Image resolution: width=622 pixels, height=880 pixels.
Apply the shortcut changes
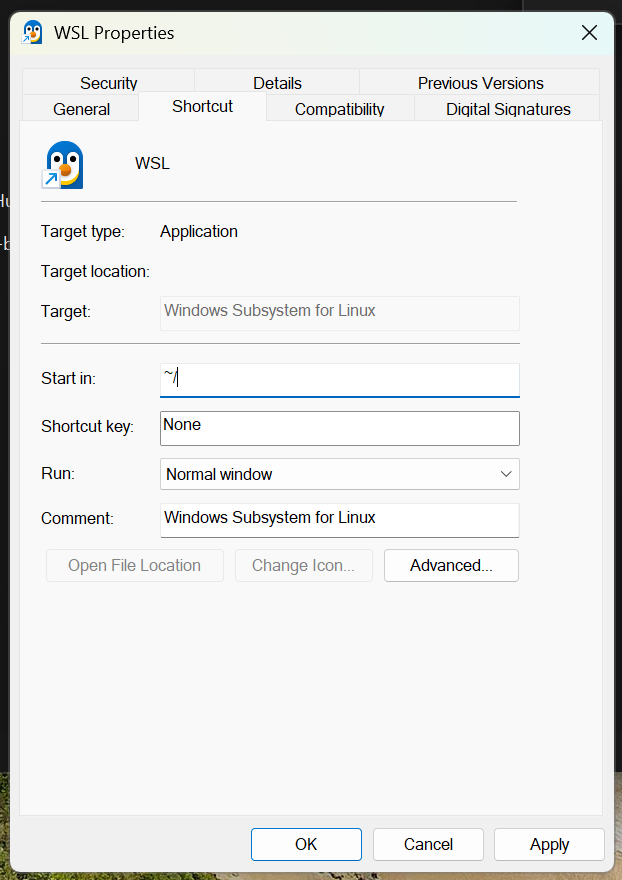tap(549, 844)
